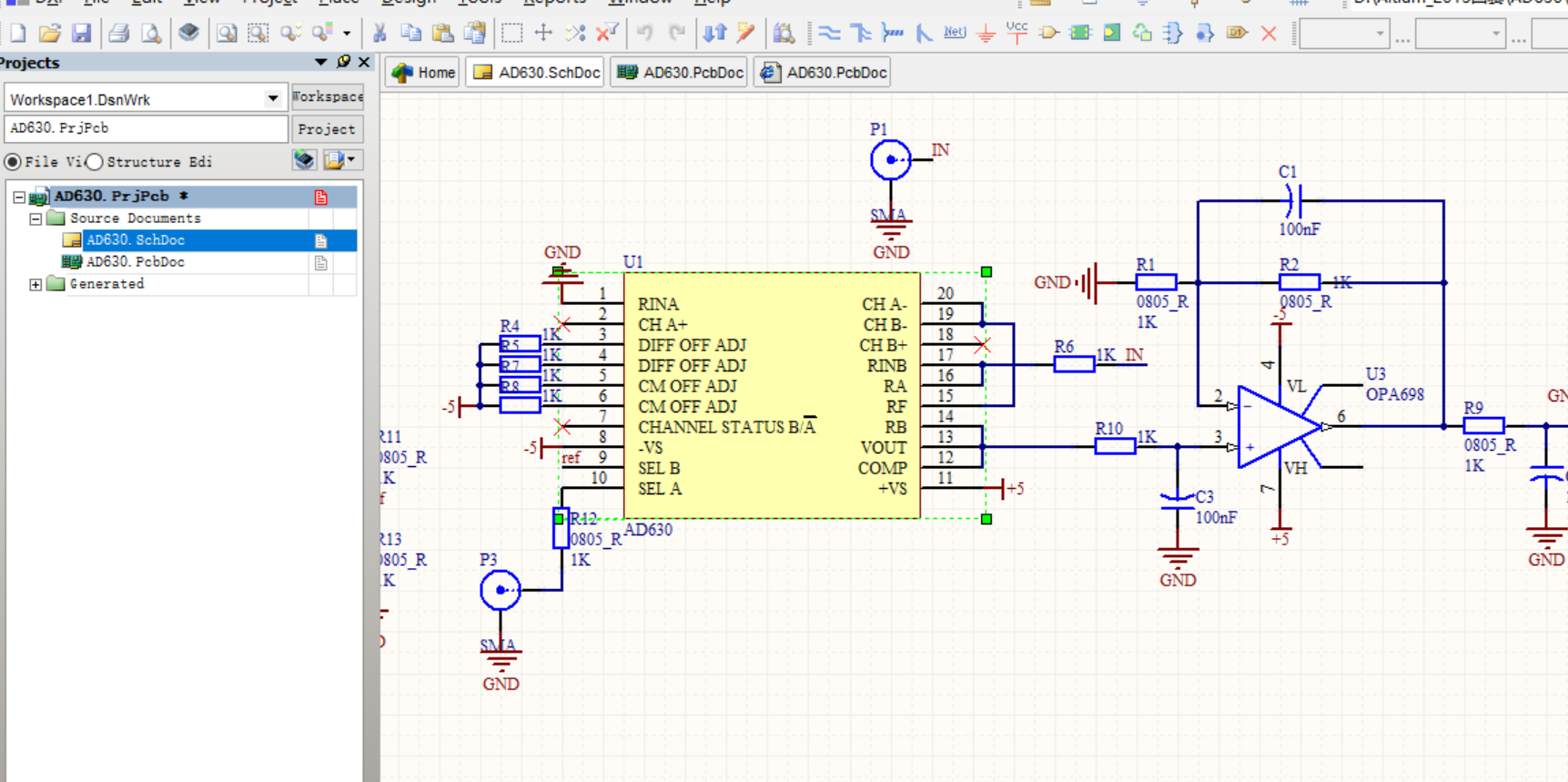1568x782 pixels.
Task: Expand the Generated folder
Action: click(x=35, y=284)
